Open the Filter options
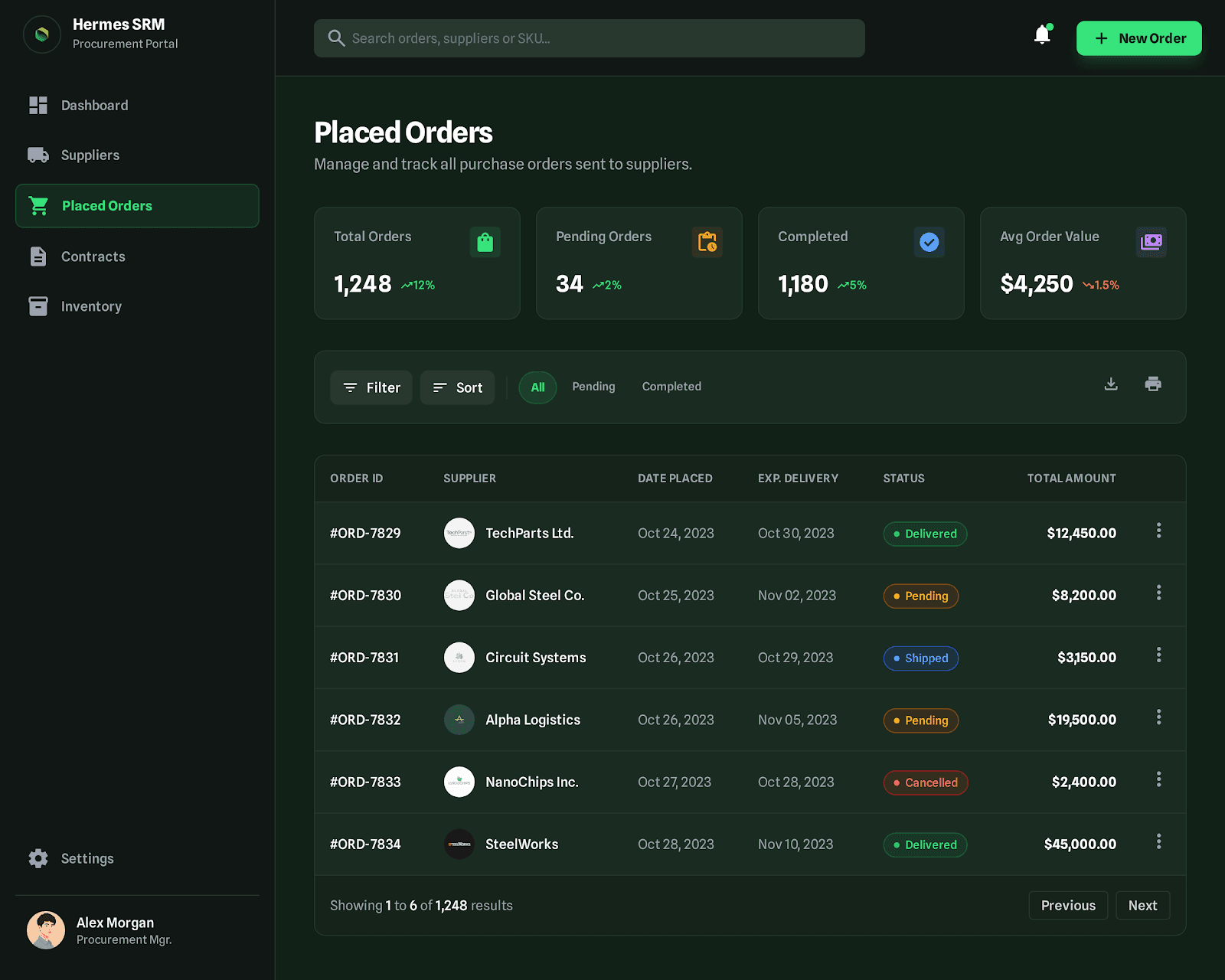Image resolution: width=1225 pixels, height=980 pixels. coord(371,387)
